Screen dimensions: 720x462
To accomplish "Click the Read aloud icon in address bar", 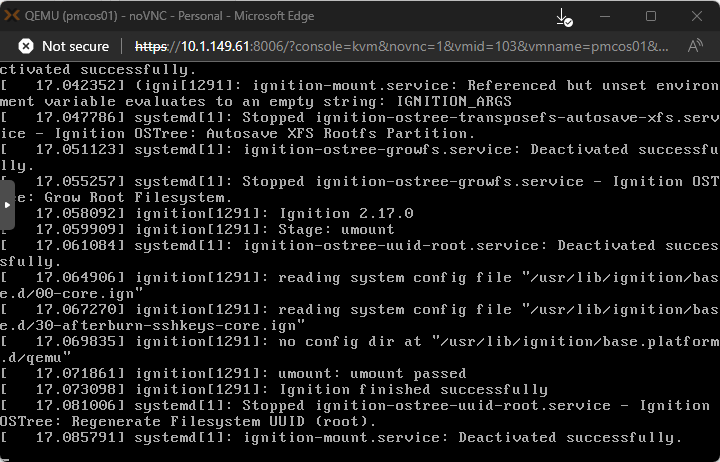I will pyautogui.click(x=695, y=47).
